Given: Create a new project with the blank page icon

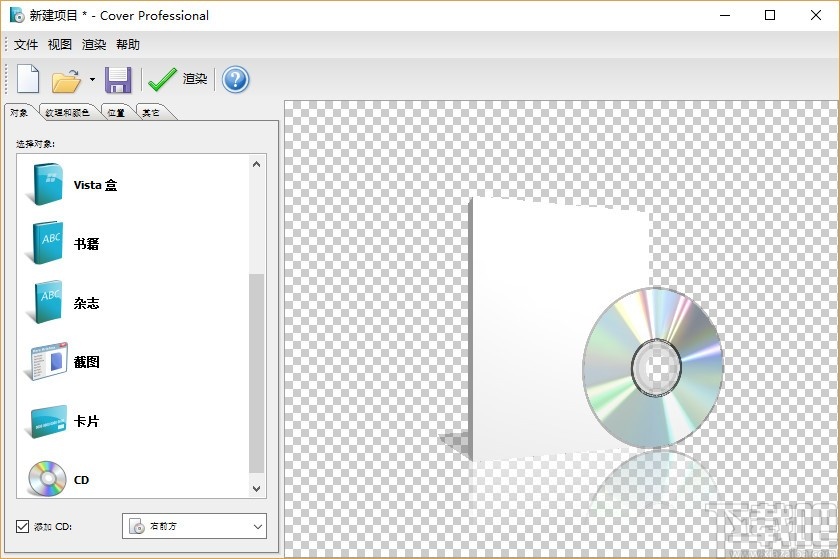Looking at the screenshot, I should pos(28,79).
